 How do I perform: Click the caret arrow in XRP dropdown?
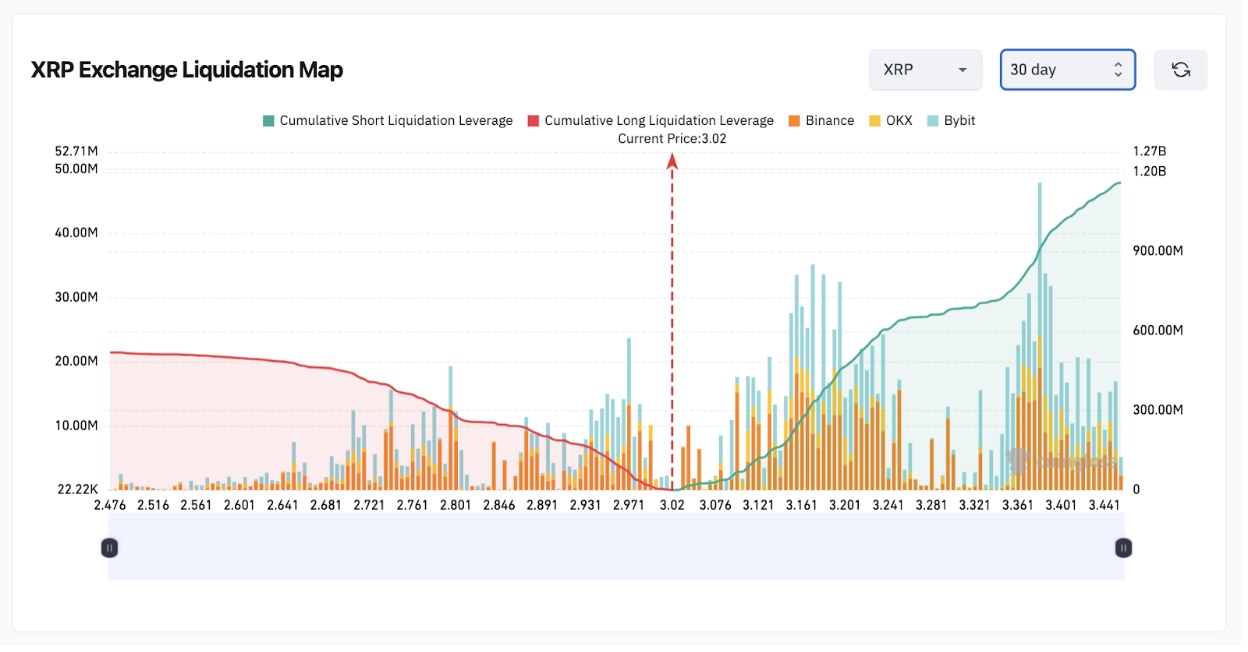(962, 70)
